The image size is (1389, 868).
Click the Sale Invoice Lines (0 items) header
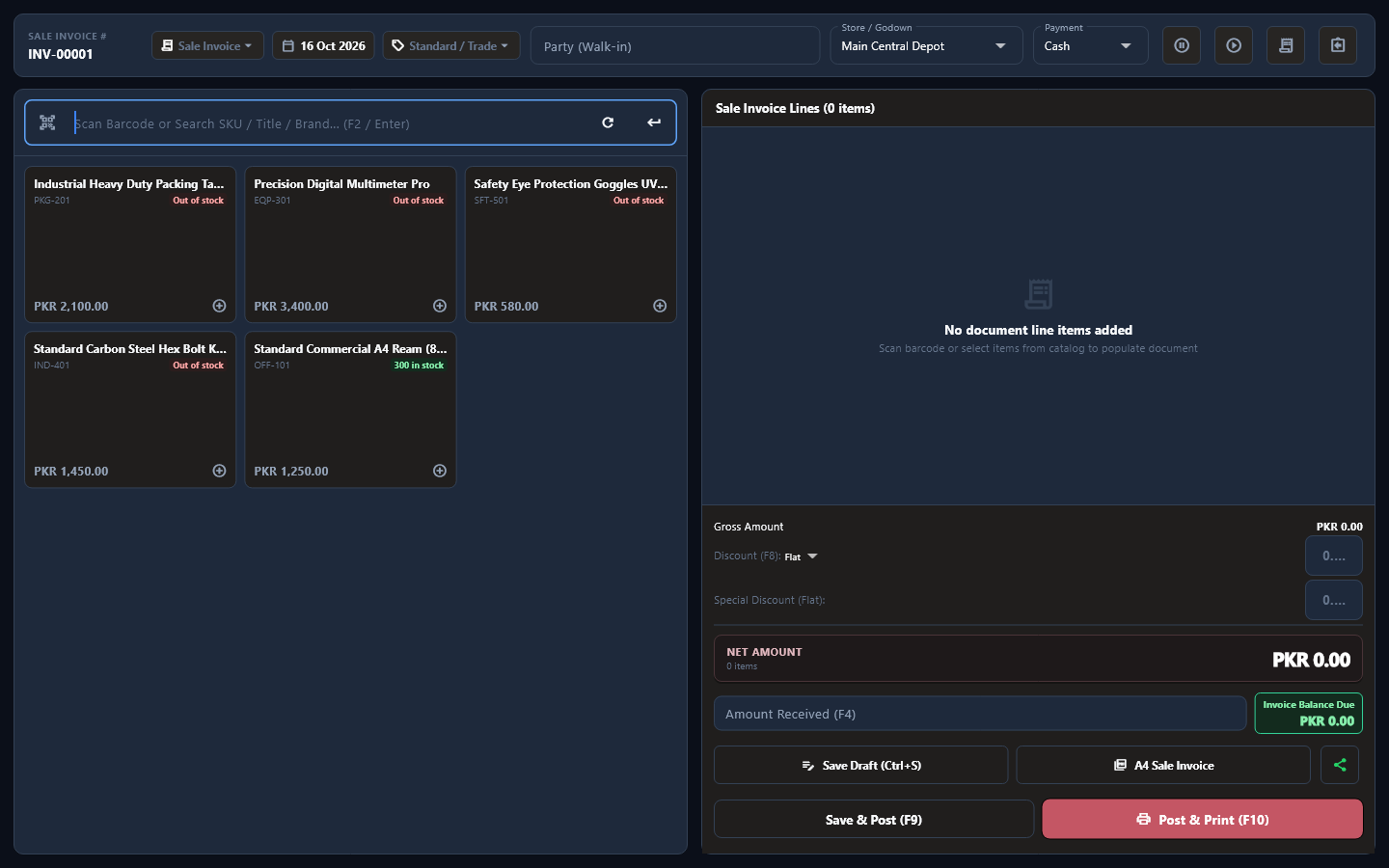(x=795, y=108)
